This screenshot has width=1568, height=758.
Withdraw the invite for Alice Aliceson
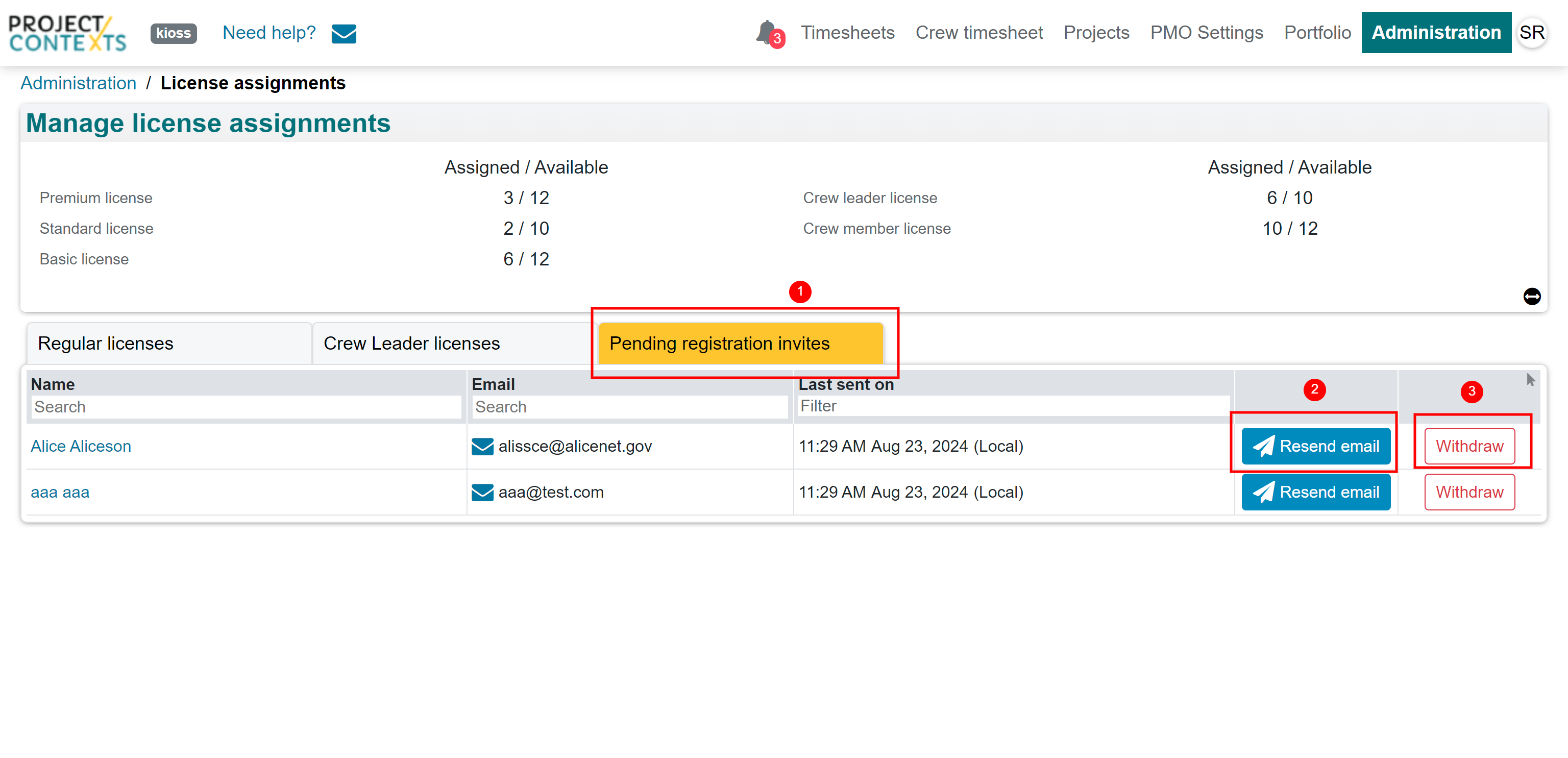pyautogui.click(x=1469, y=446)
